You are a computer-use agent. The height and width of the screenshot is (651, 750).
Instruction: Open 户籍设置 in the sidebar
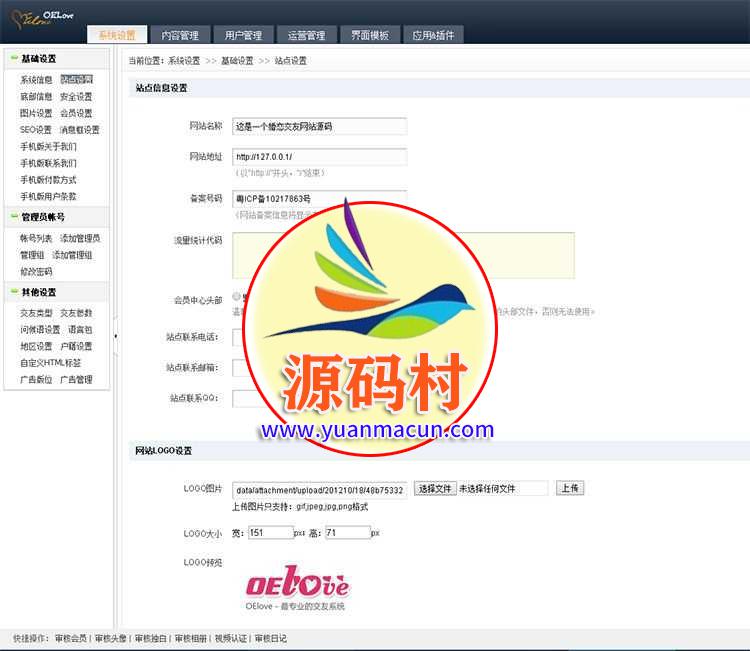click(x=76, y=346)
